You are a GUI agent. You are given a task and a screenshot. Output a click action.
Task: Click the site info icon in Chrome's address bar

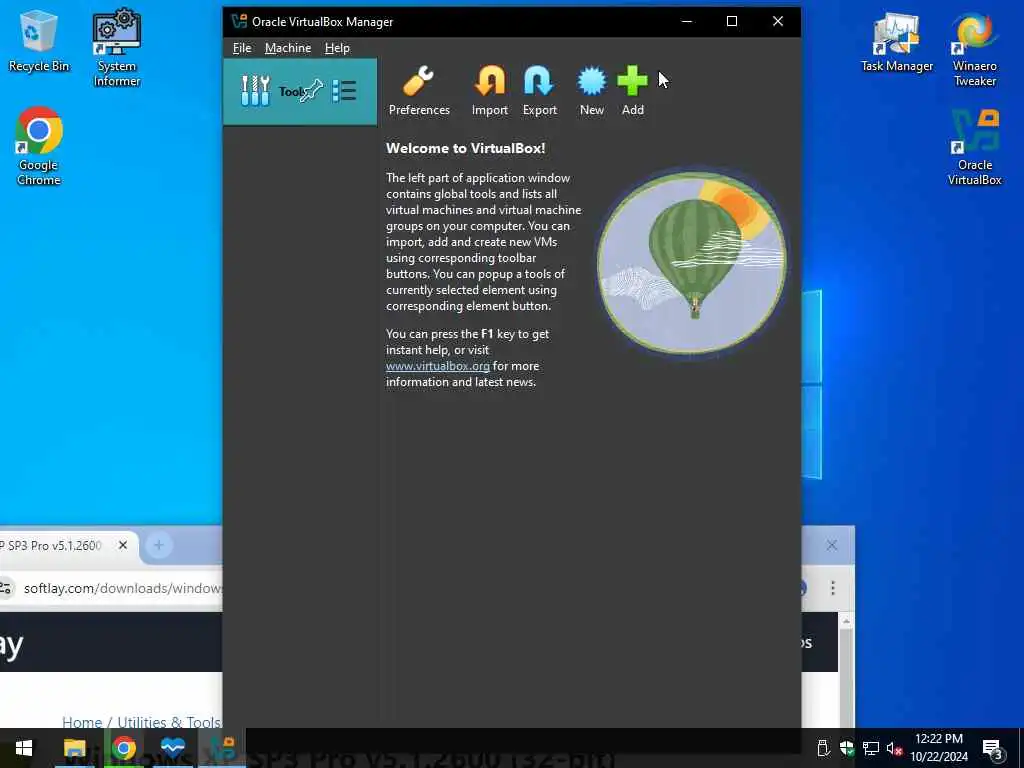5,588
